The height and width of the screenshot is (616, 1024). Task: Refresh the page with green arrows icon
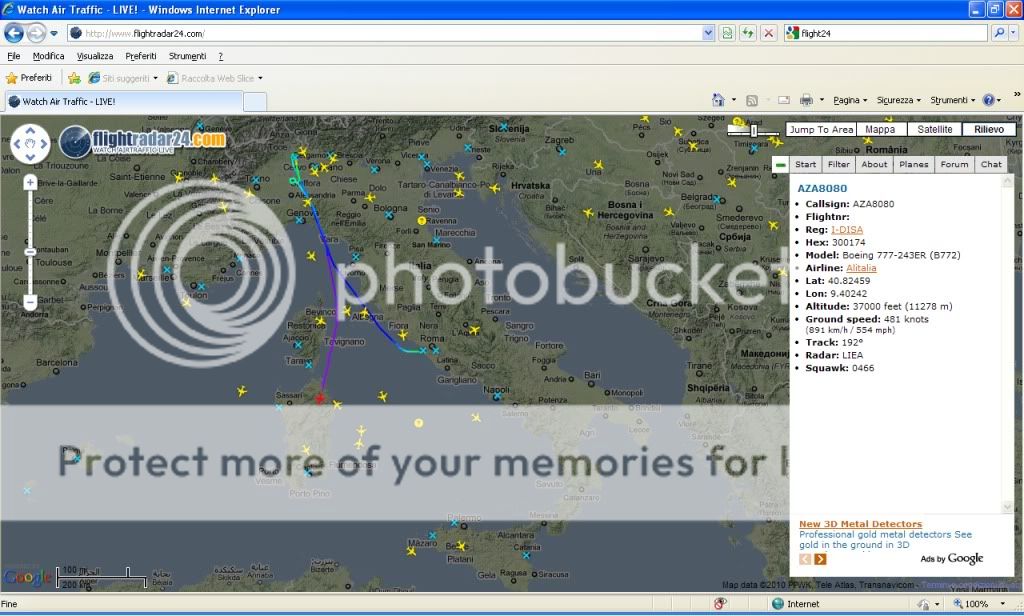[x=748, y=33]
